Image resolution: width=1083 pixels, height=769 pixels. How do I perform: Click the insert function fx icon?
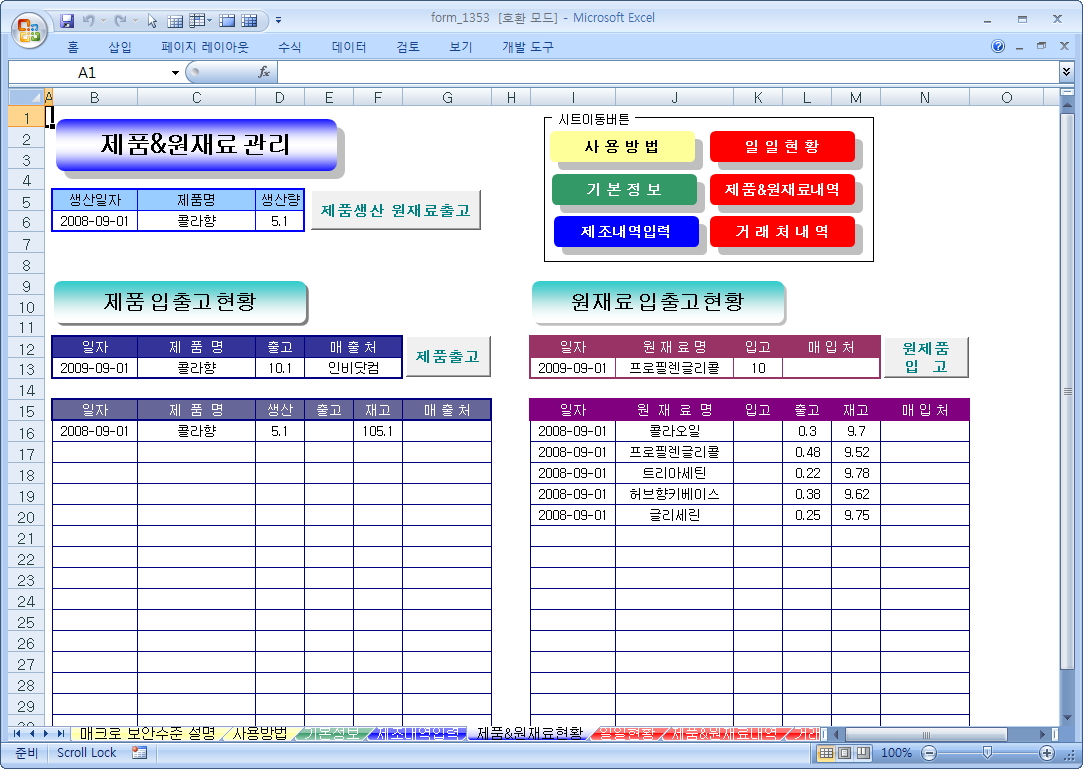264,72
